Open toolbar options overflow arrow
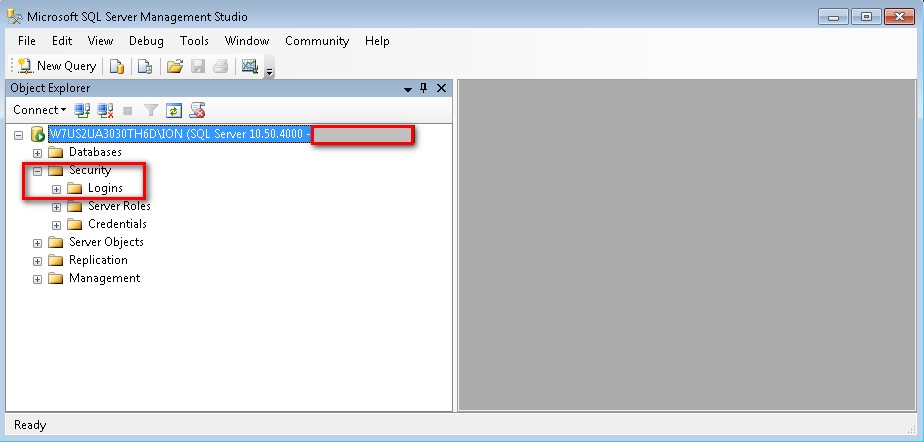The height and width of the screenshot is (442, 924). tap(270, 72)
